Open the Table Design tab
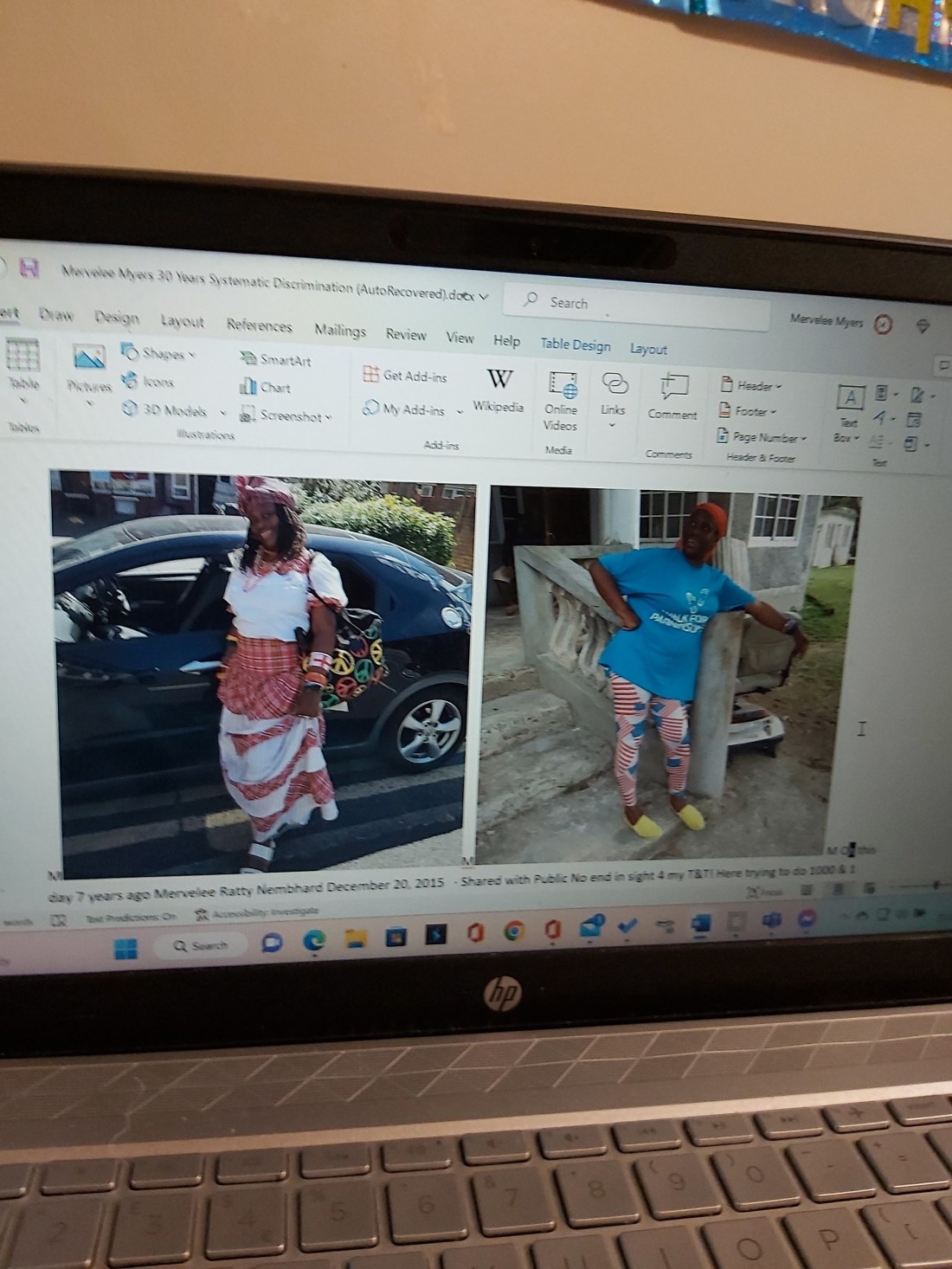This screenshot has width=952, height=1269. pyautogui.click(x=575, y=345)
